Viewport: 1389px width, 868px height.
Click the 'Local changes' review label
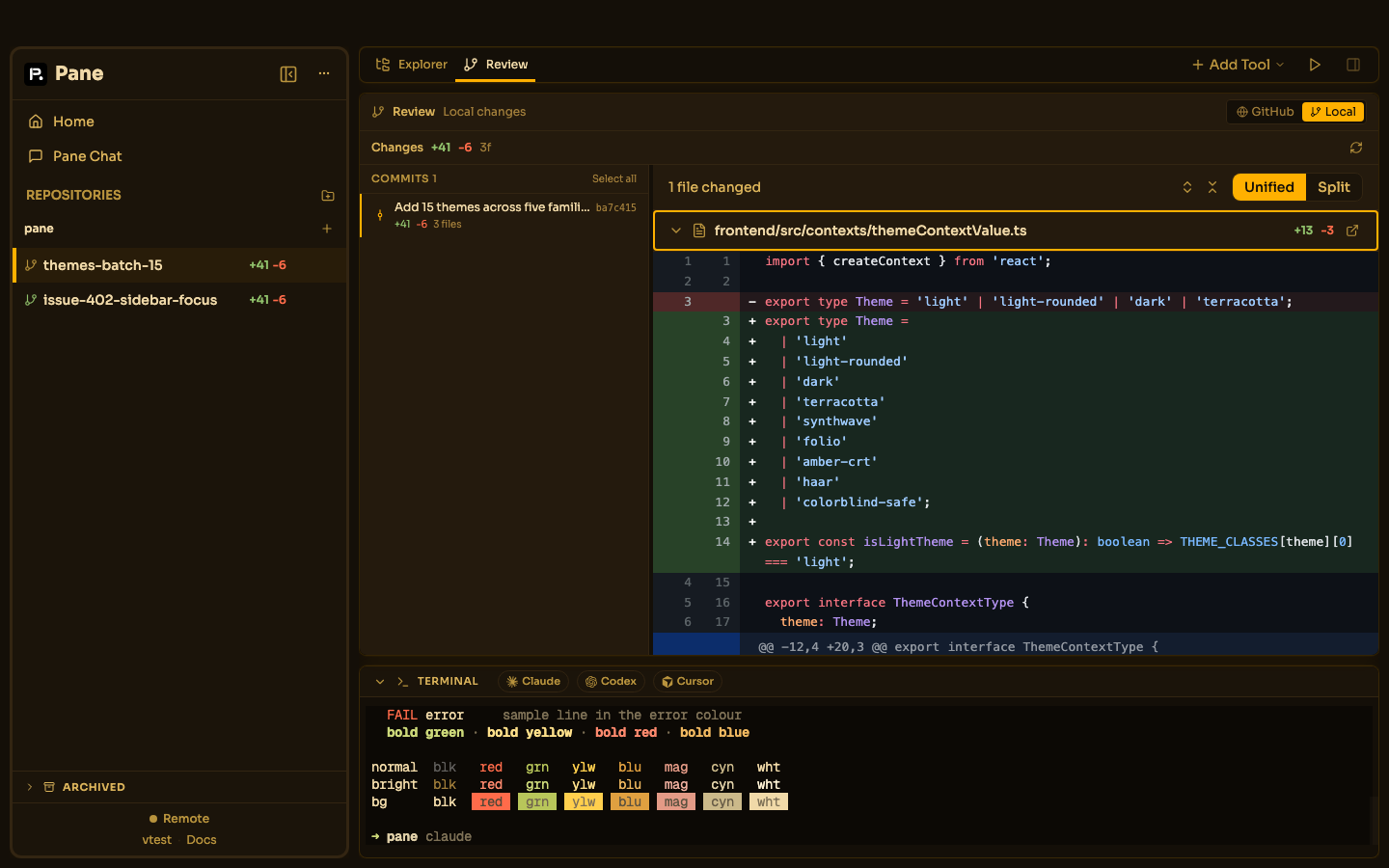tap(484, 112)
